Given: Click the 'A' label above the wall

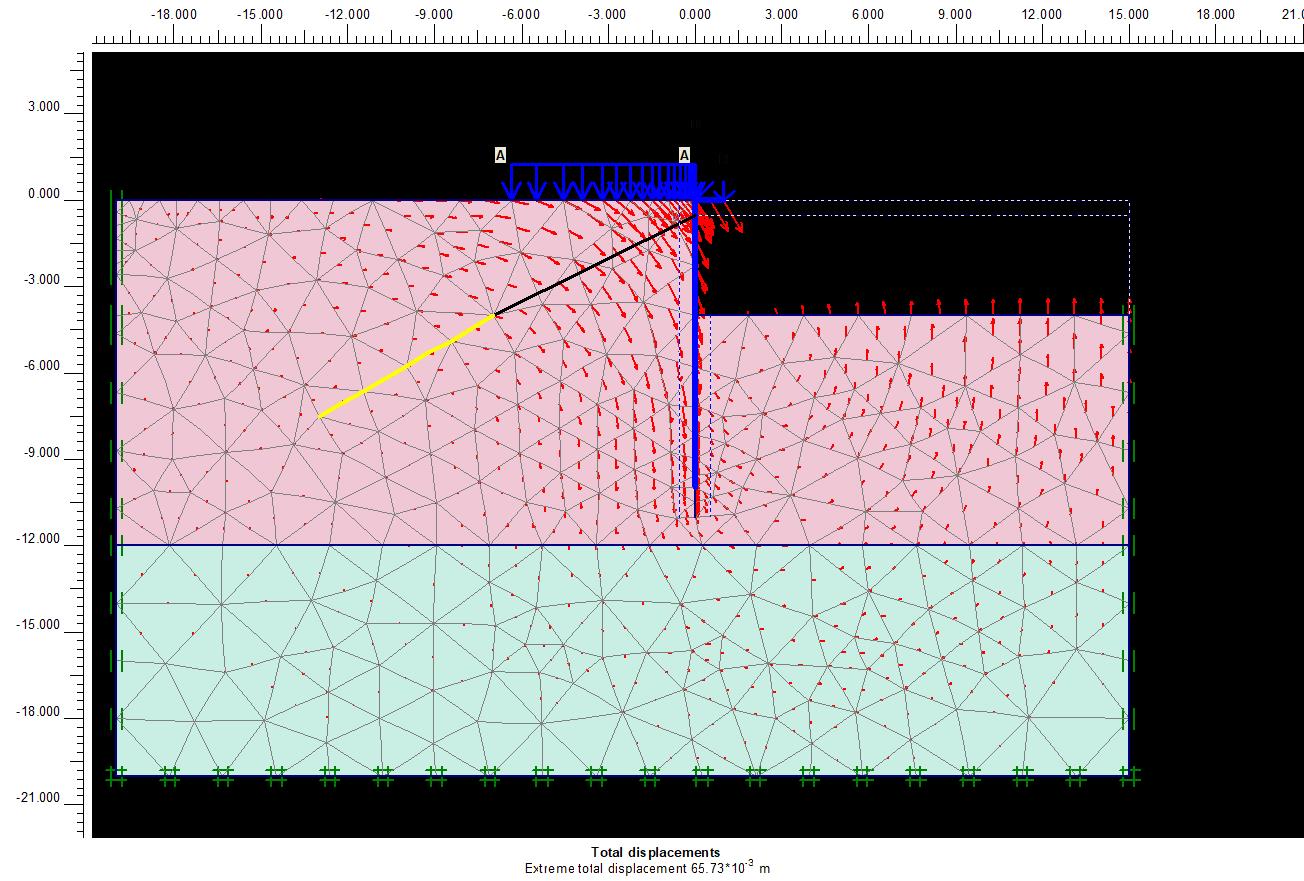Looking at the screenshot, I should [x=684, y=155].
